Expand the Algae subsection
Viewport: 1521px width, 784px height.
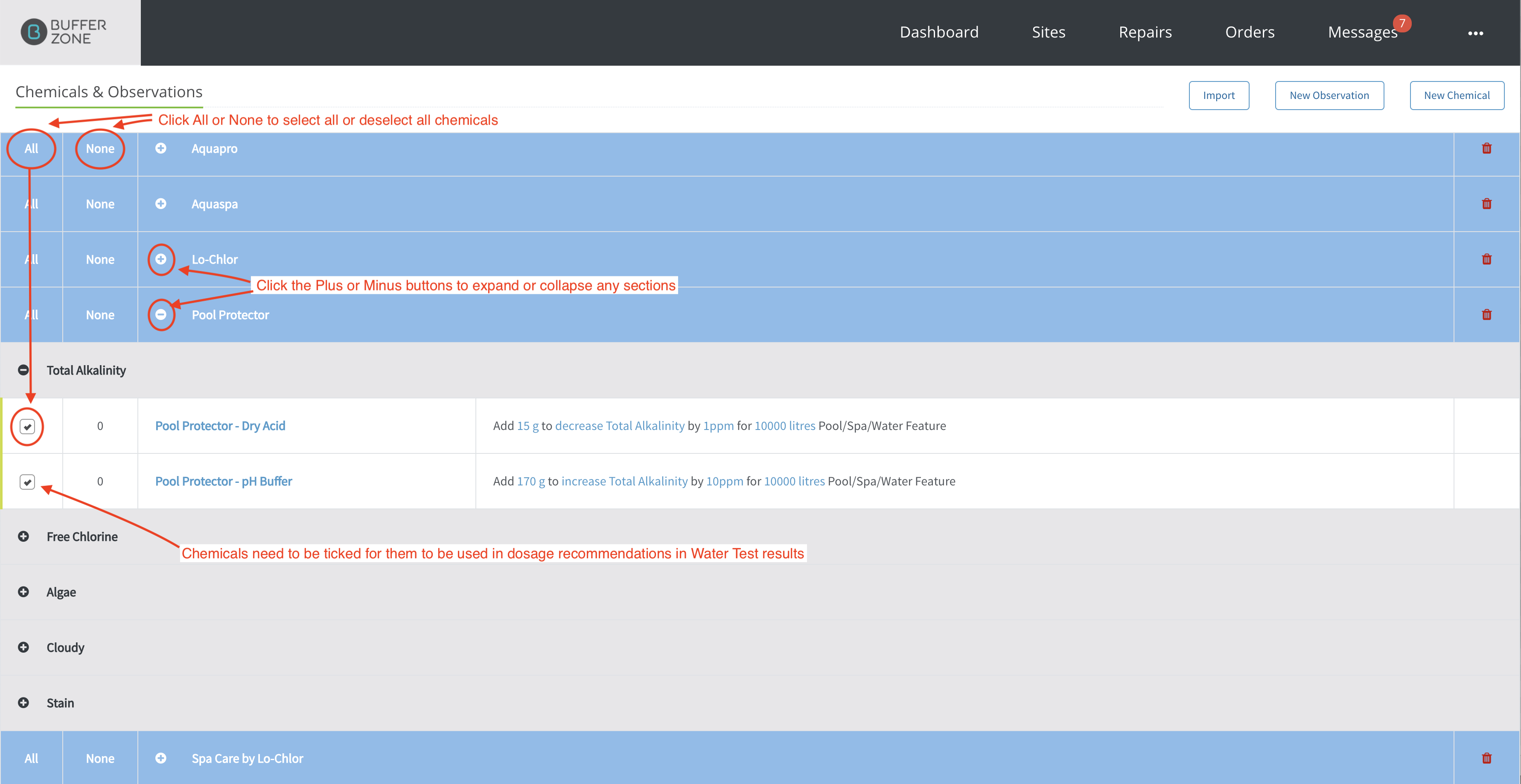[23, 592]
